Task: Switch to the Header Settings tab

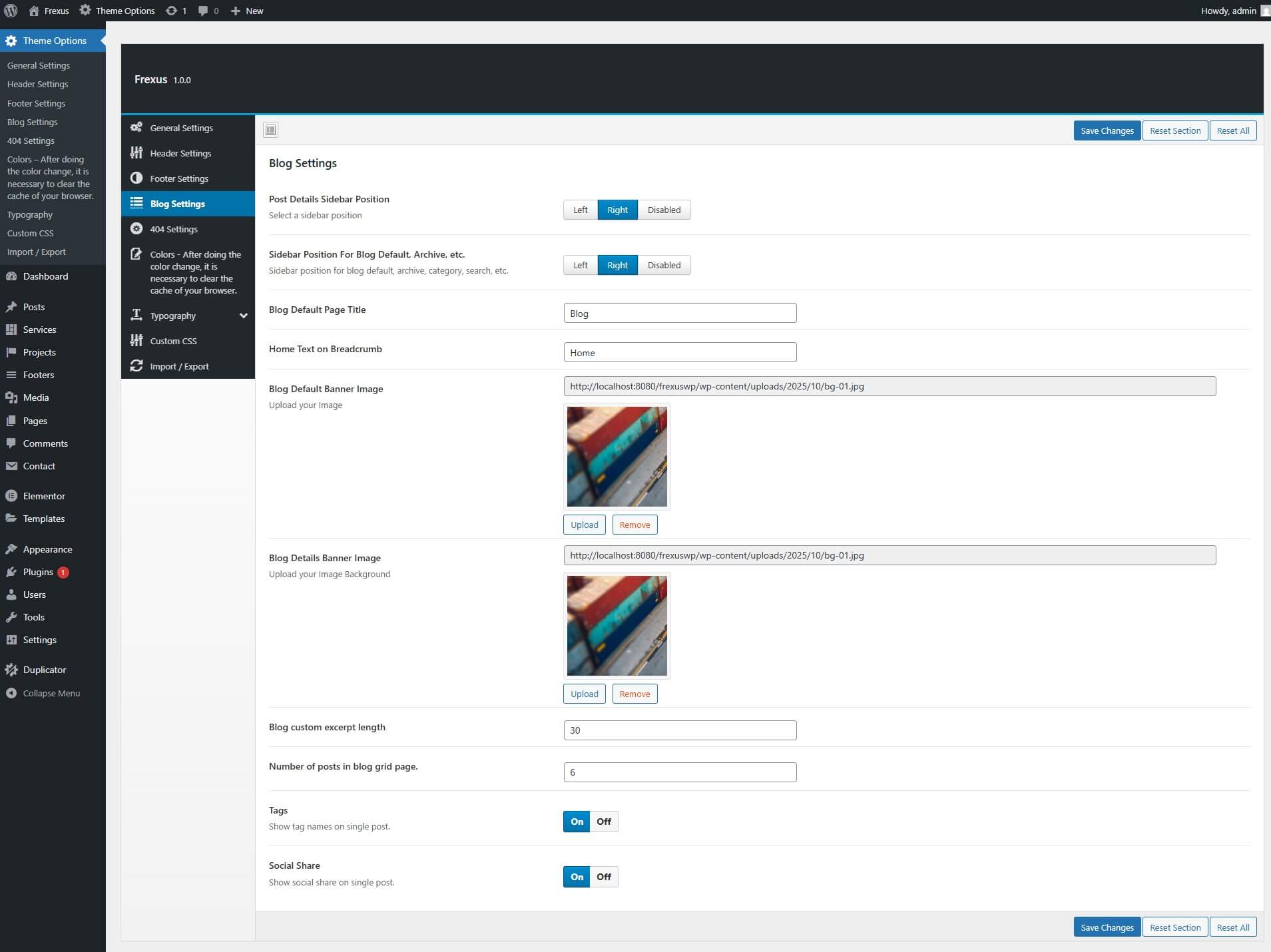Action: (180, 153)
